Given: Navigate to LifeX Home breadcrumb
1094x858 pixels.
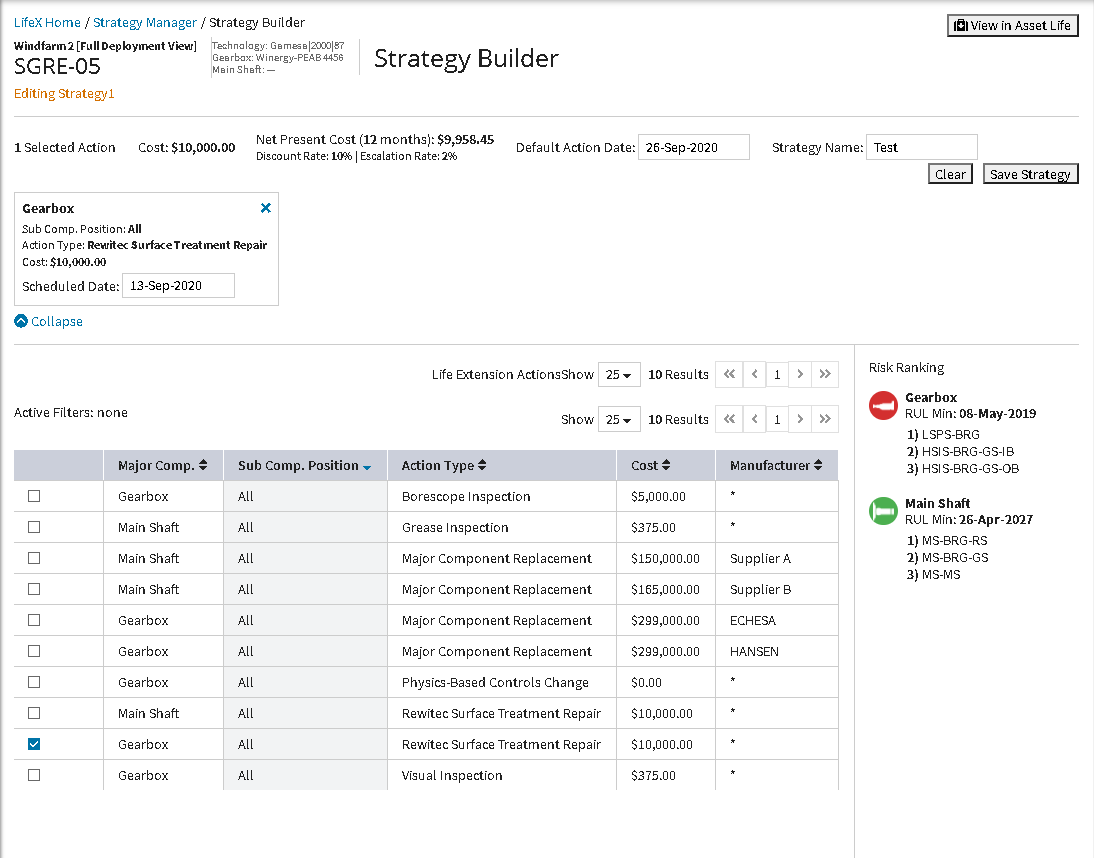Looking at the screenshot, I should (x=47, y=22).
